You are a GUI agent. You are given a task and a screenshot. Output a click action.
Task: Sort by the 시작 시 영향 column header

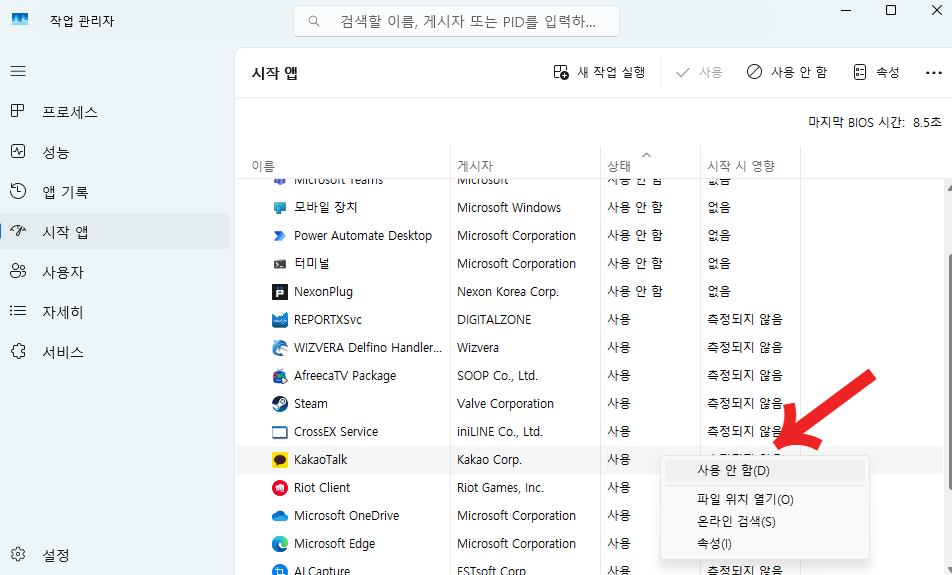(741, 166)
